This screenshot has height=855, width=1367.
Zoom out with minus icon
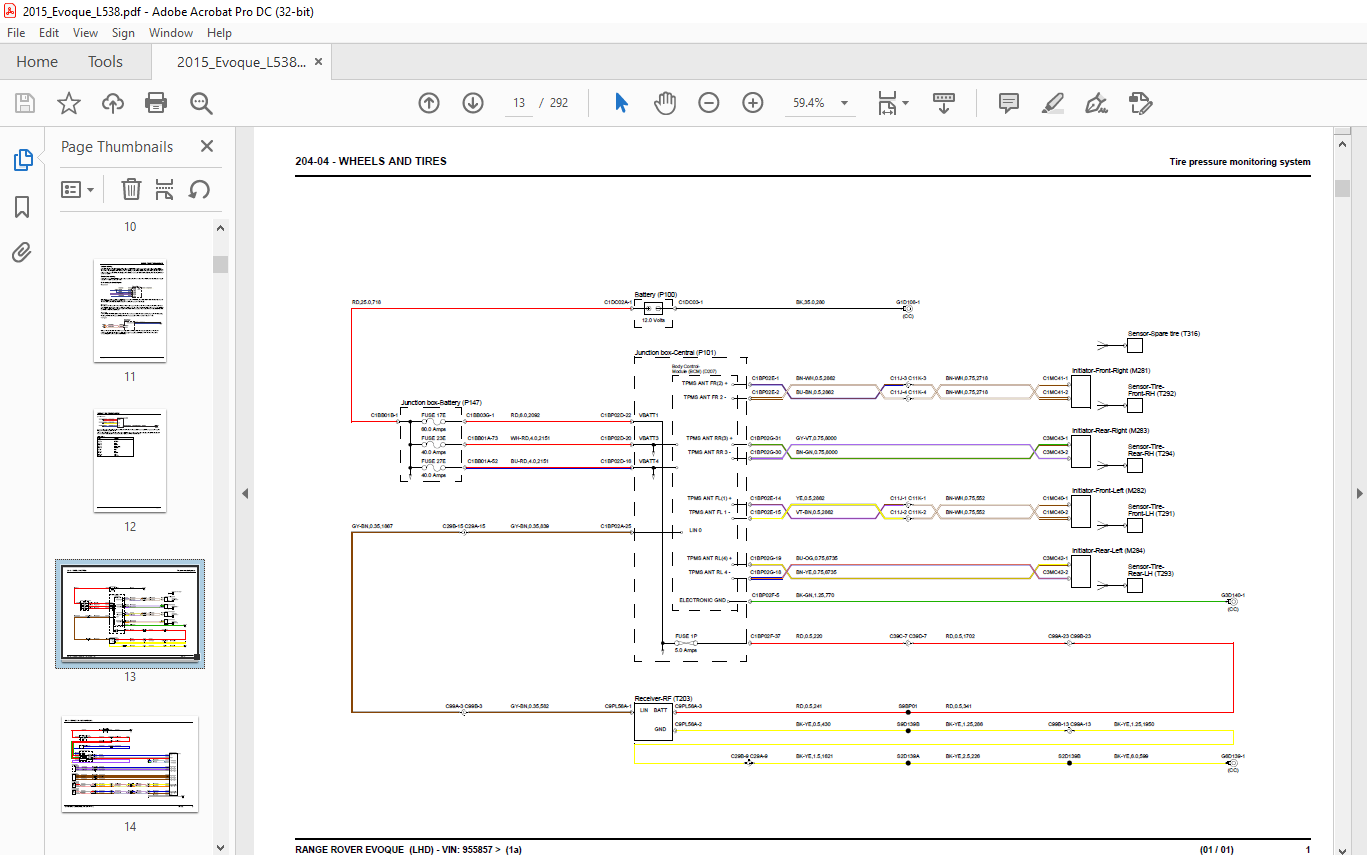click(709, 103)
